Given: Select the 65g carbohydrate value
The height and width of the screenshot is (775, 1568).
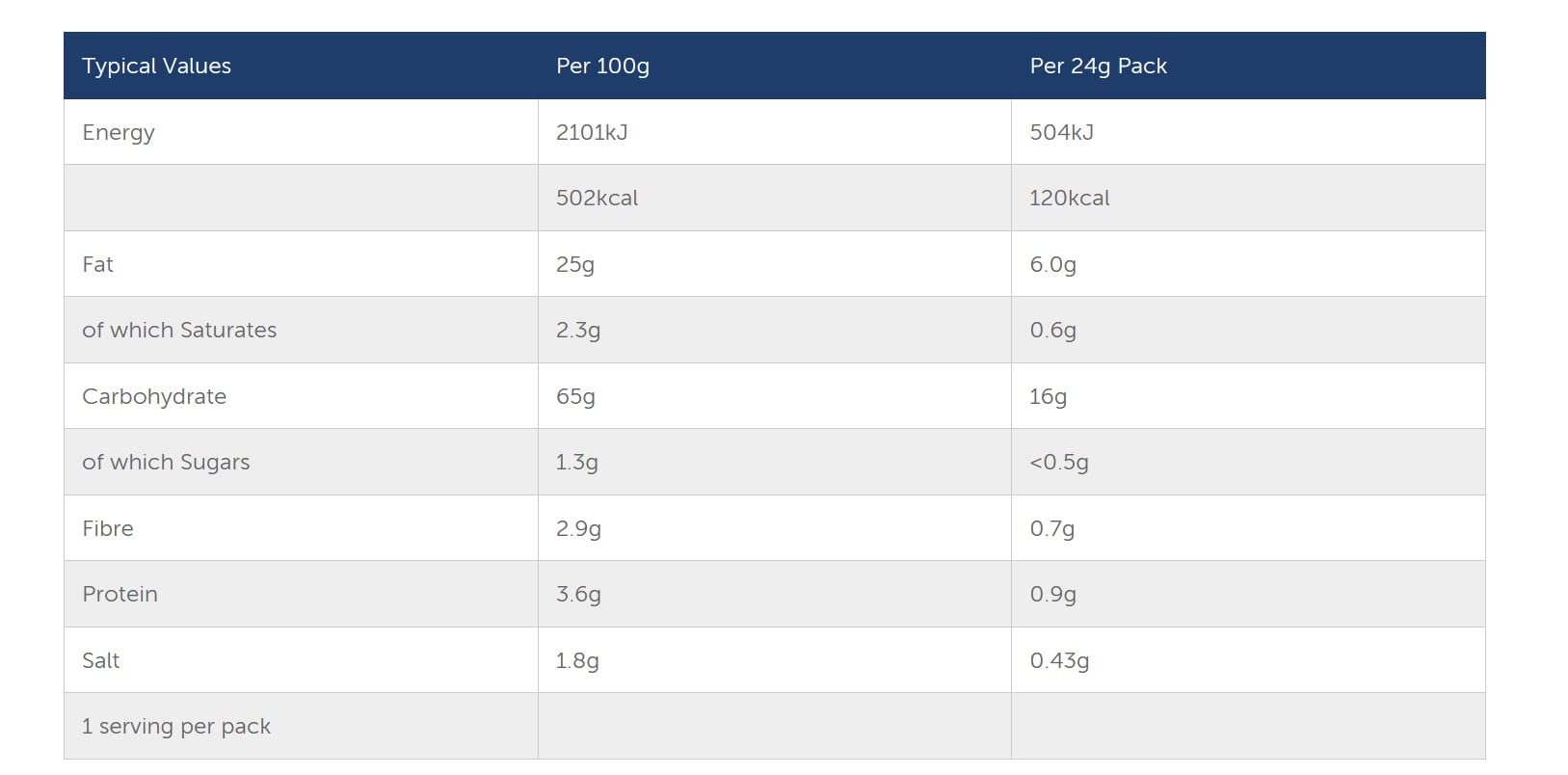Looking at the screenshot, I should (575, 397).
